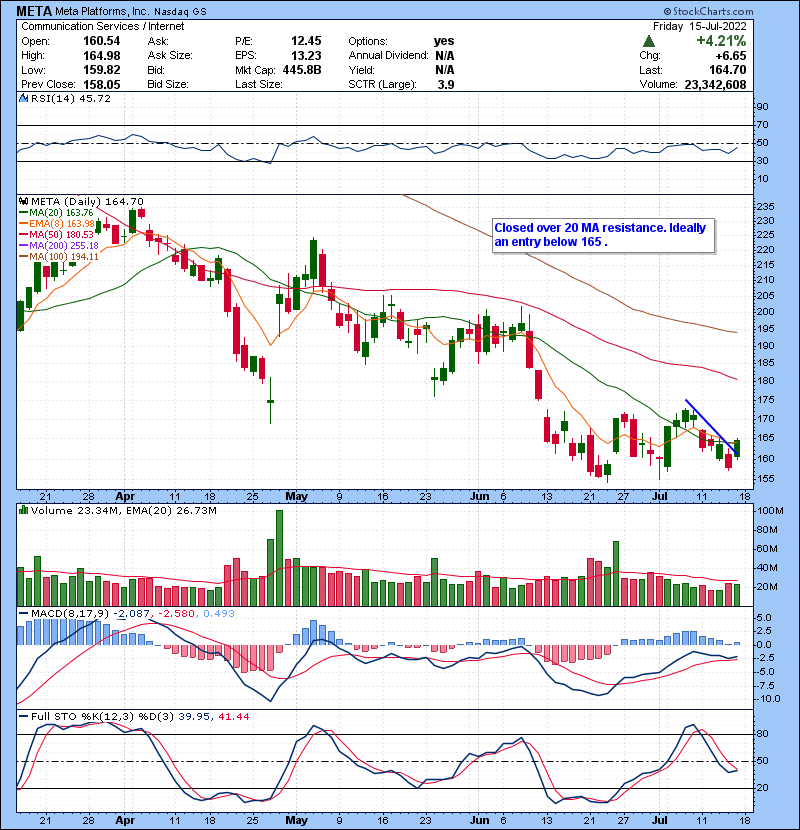Viewport: 800px width, 830px height.
Task: Select the Low value 159.82
Action: point(102,70)
